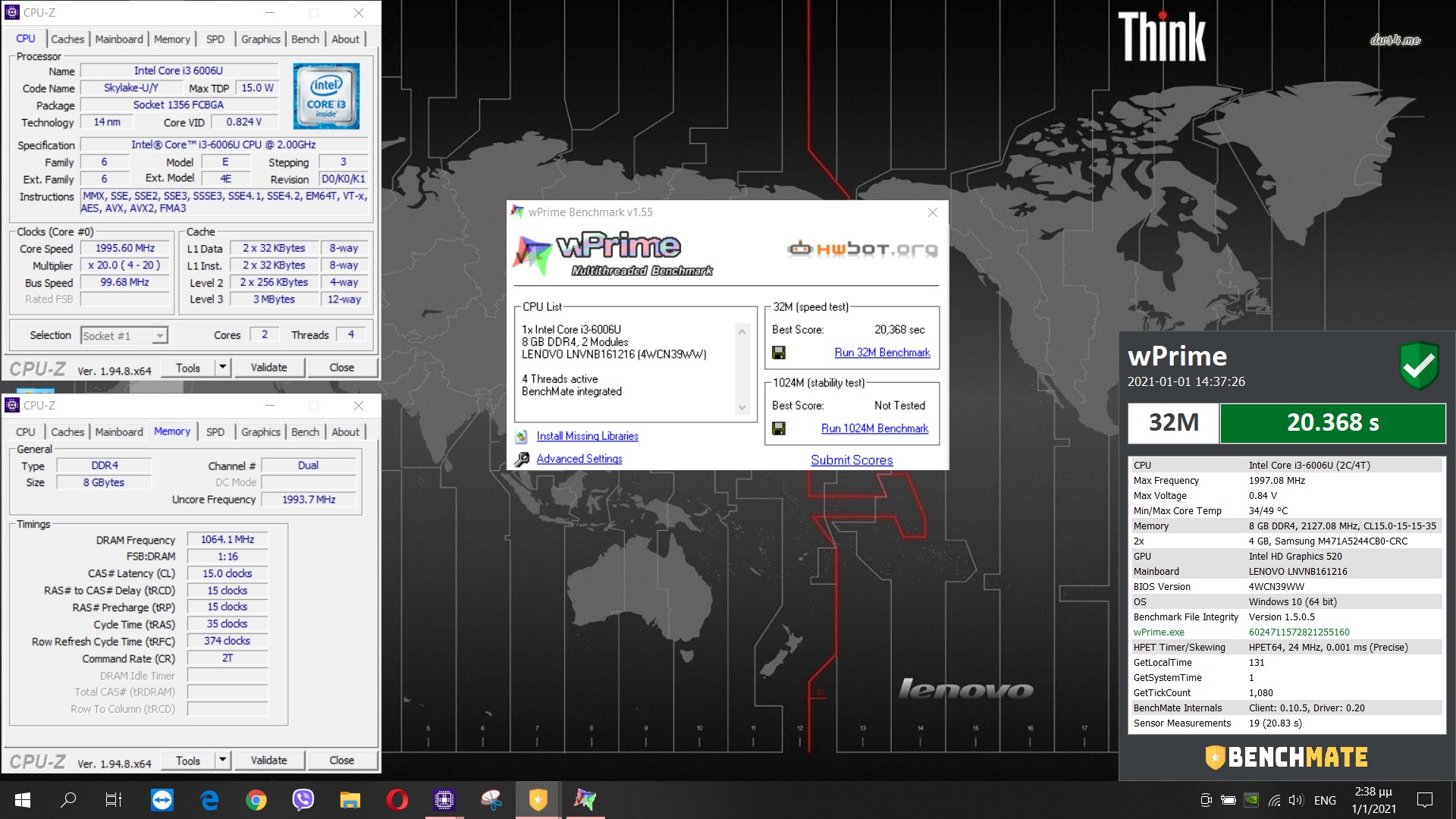Click Tools button in upper CPU-Z window
The height and width of the screenshot is (819, 1456).
click(x=188, y=368)
